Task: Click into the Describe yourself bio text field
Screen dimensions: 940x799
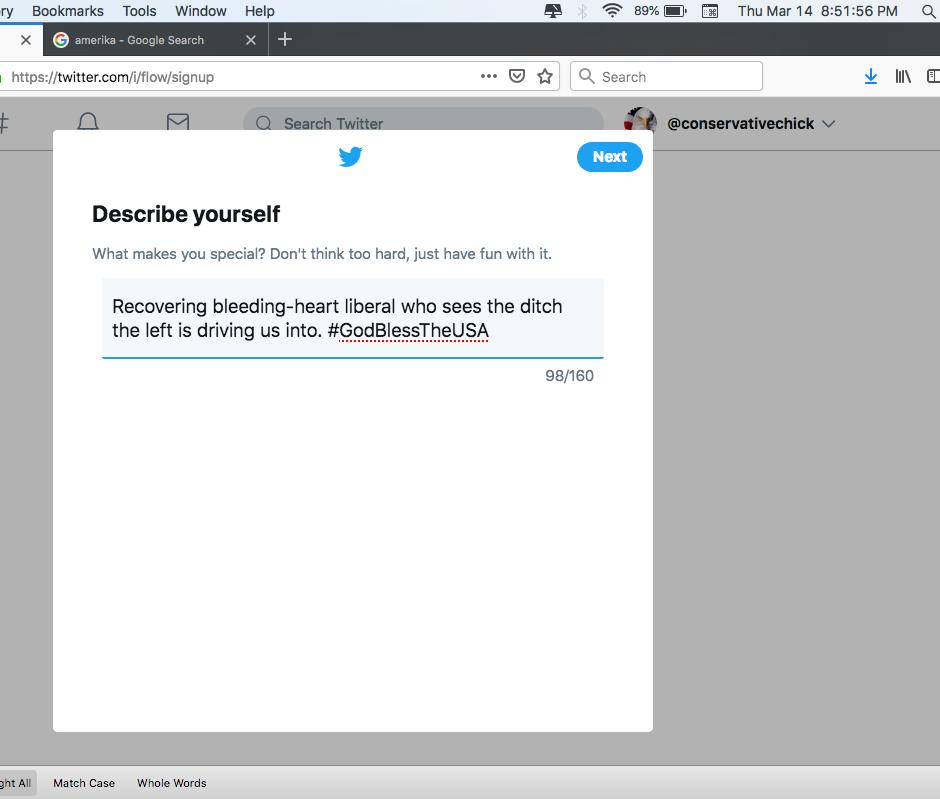Action: click(352, 318)
